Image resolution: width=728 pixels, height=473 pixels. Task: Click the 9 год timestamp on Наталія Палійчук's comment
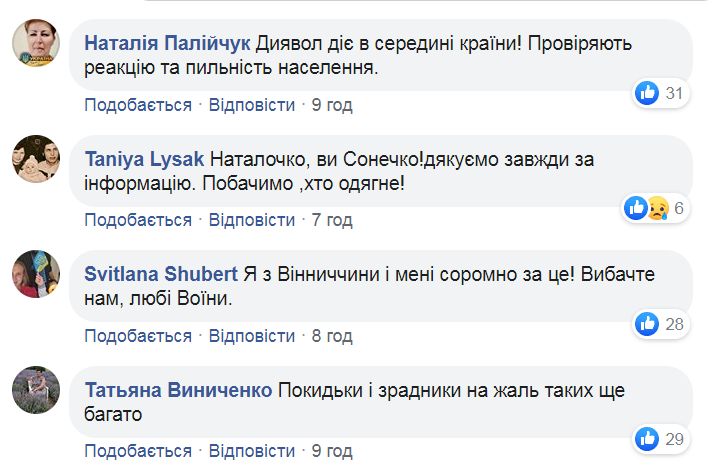[x=332, y=105]
